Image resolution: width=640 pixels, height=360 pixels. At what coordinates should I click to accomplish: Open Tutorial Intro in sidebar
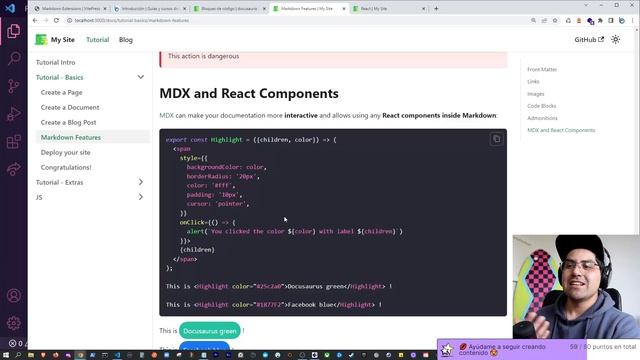[56, 62]
